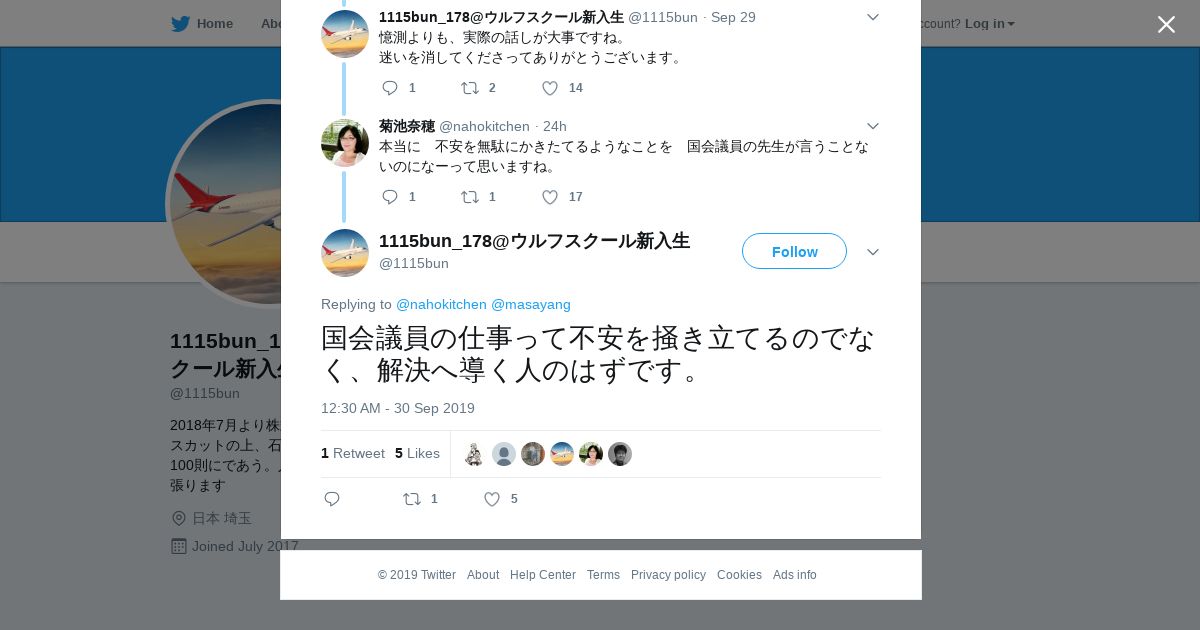Image resolution: width=1200 pixels, height=630 pixels.
Task: Open more options chevron on Sep 29 tweet
Action: coord(873,17)
